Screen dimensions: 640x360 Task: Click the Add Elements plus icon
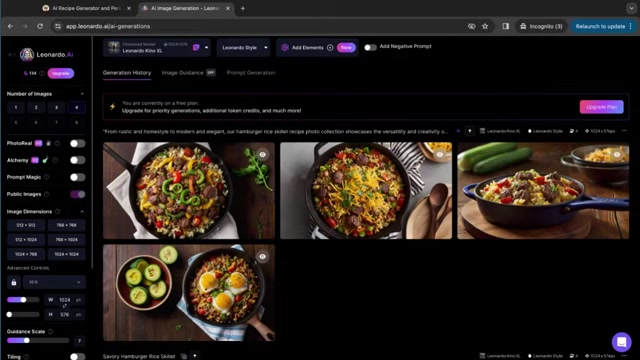(x=330, y=47)
